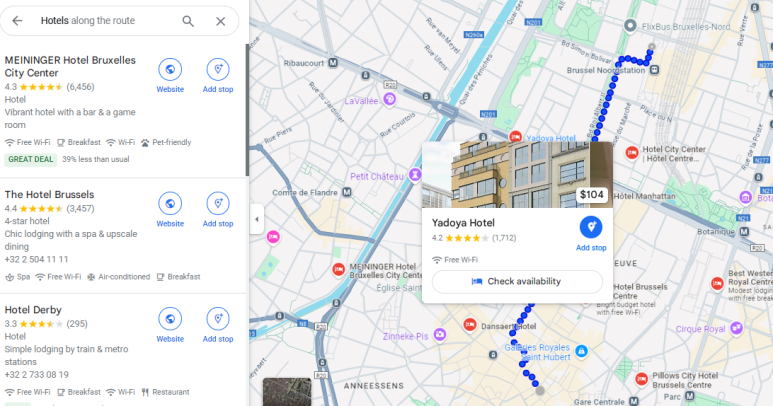
Task: Click the FlixBus Bruxelles-Nord marker
Action: click(630, 25)
